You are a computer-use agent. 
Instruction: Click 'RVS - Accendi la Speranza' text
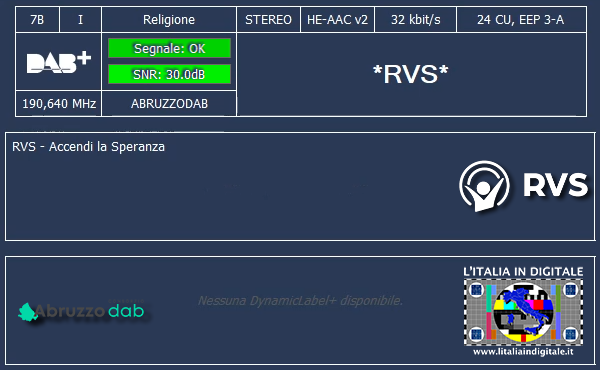[x=88, y=147]
